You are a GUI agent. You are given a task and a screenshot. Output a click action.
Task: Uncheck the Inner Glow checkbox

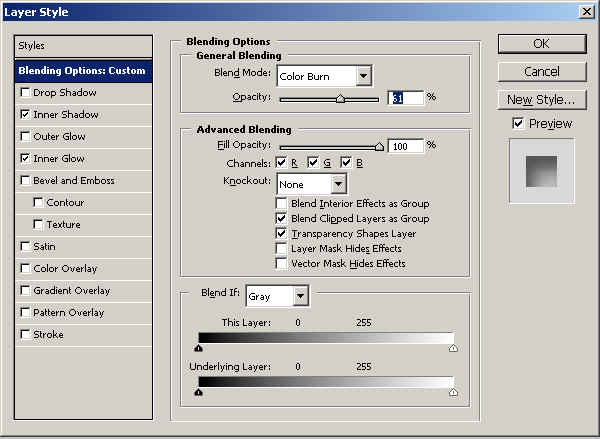(25, 158)
